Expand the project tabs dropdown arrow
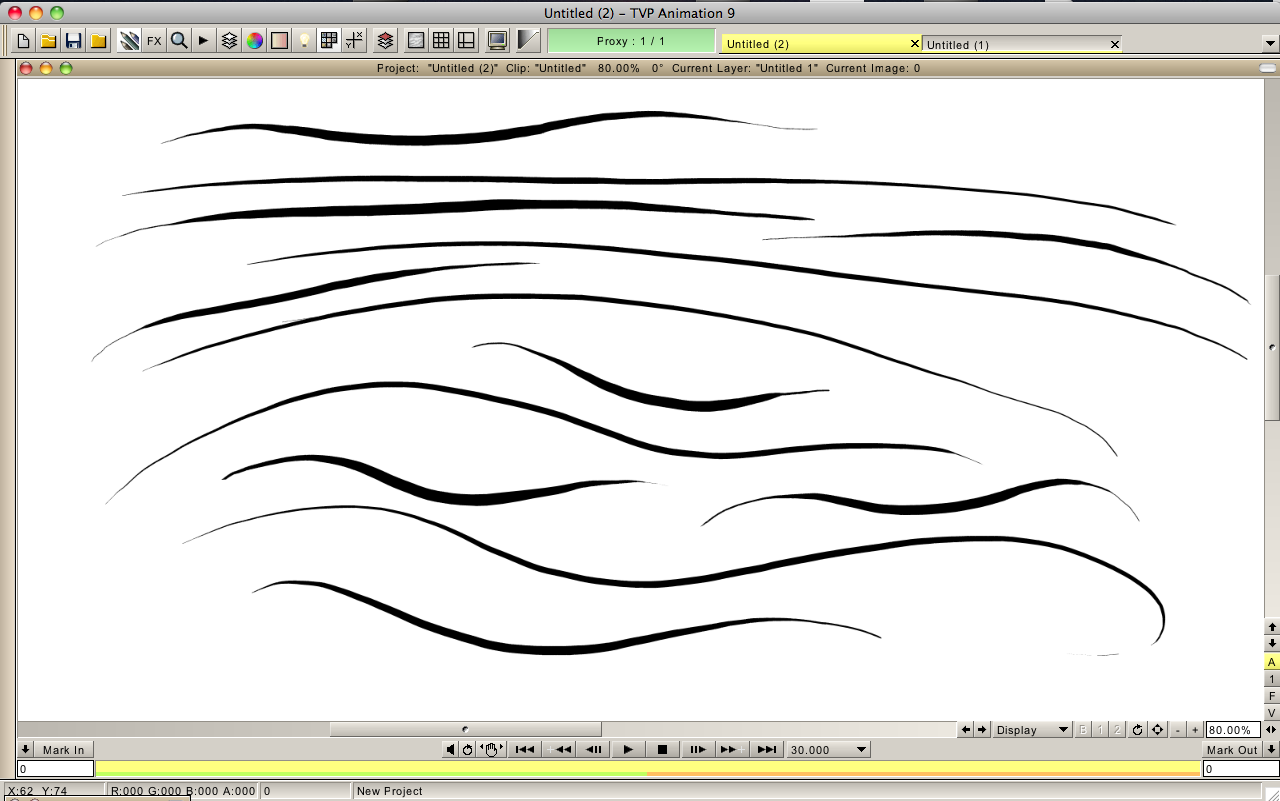 point(1271,44)
